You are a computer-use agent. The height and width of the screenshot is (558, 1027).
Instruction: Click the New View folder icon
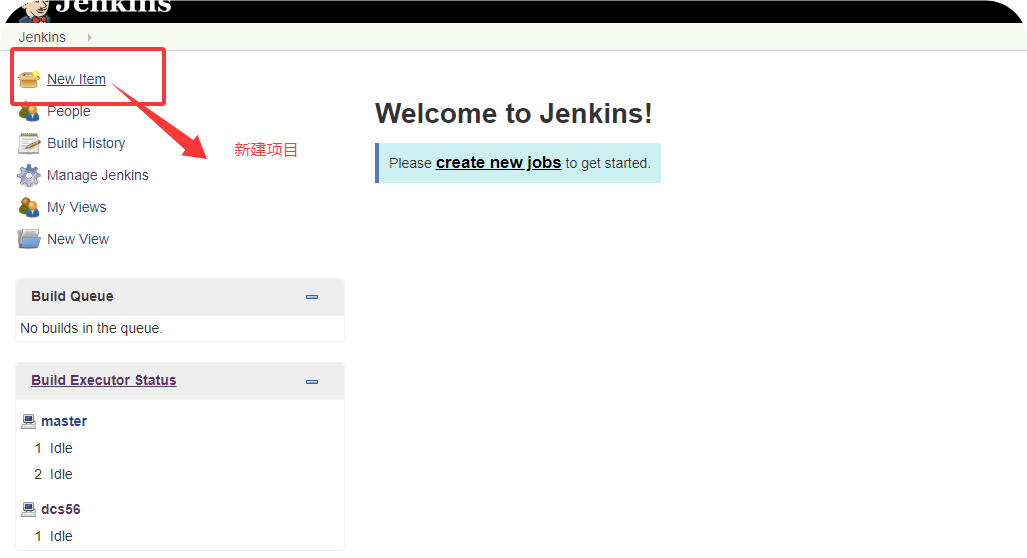[29, 239]
